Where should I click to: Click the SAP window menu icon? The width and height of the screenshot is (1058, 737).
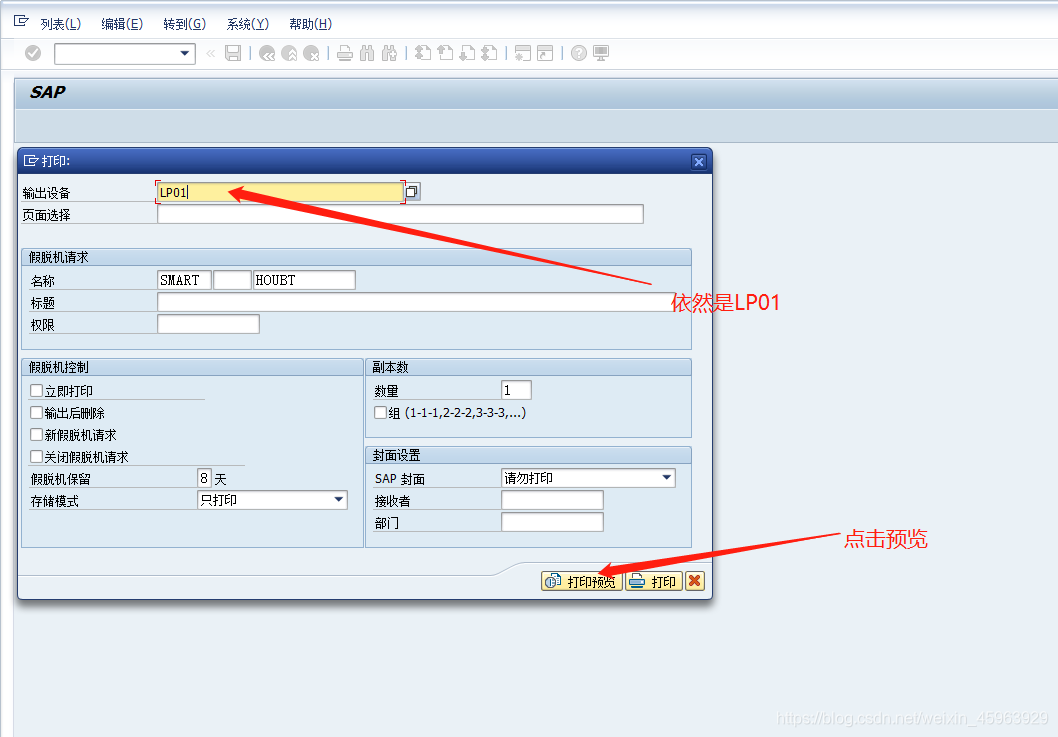coord(21,21)
